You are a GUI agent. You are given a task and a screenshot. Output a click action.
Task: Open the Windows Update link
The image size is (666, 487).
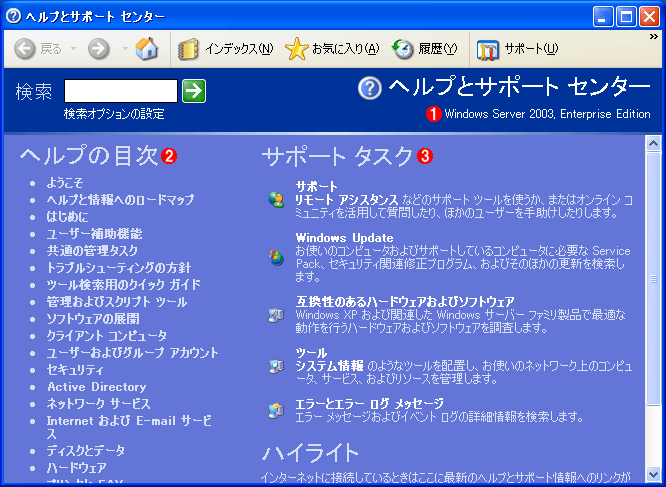(344, 238)
